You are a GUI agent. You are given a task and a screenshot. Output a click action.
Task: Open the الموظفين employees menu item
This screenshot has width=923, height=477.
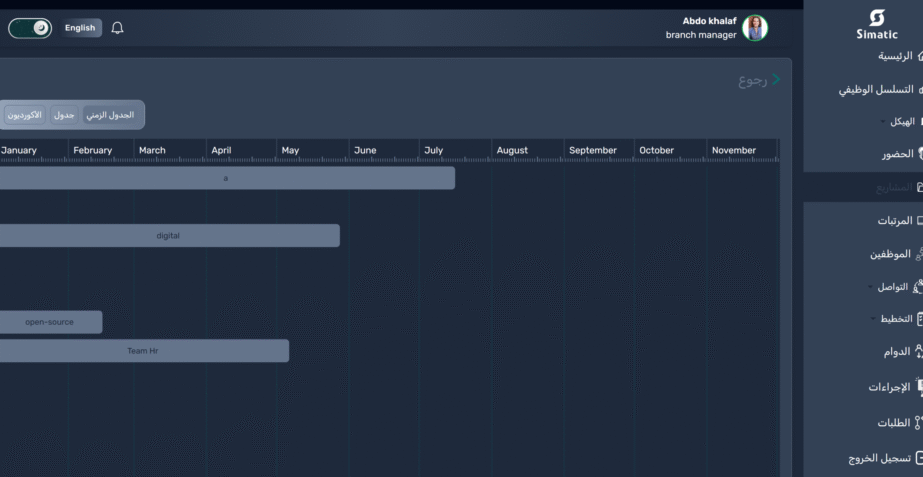click(x=890, y=254)
